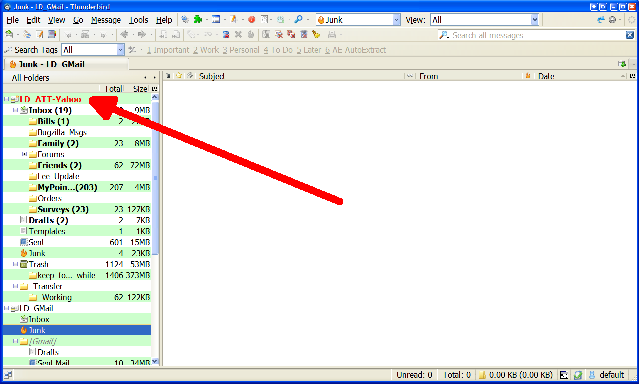
Task: Open the Address Book icon
Action: 52,35
